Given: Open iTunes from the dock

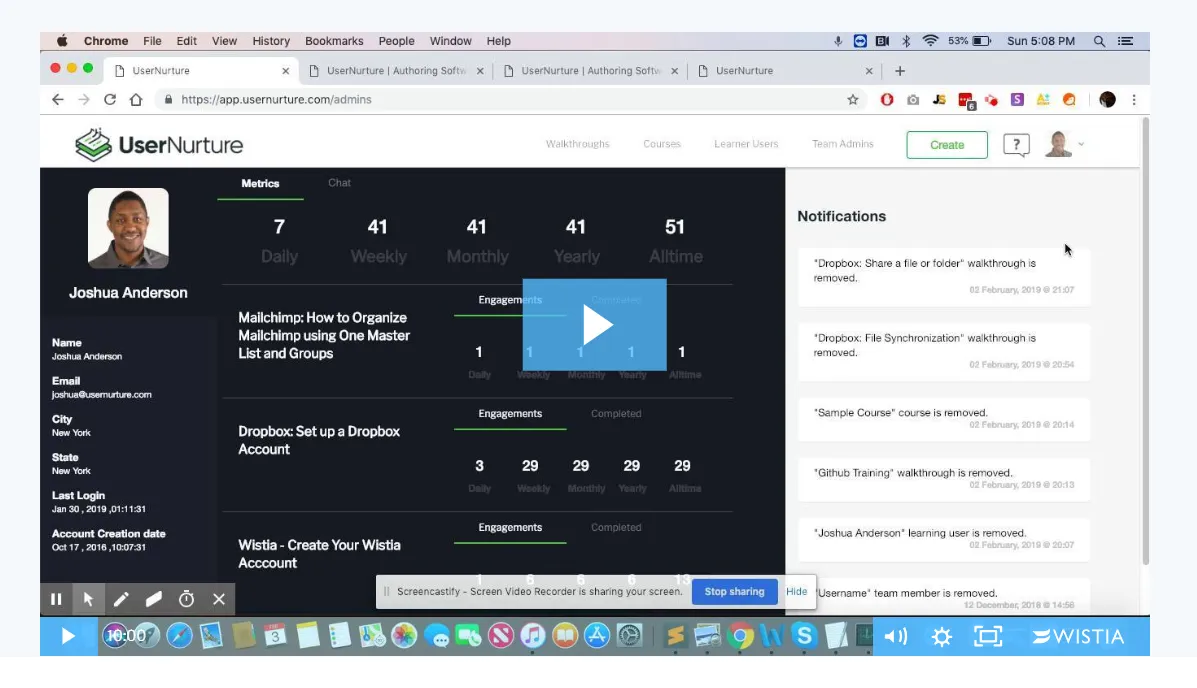Looking at the screenshot, I should pos(533,635).
